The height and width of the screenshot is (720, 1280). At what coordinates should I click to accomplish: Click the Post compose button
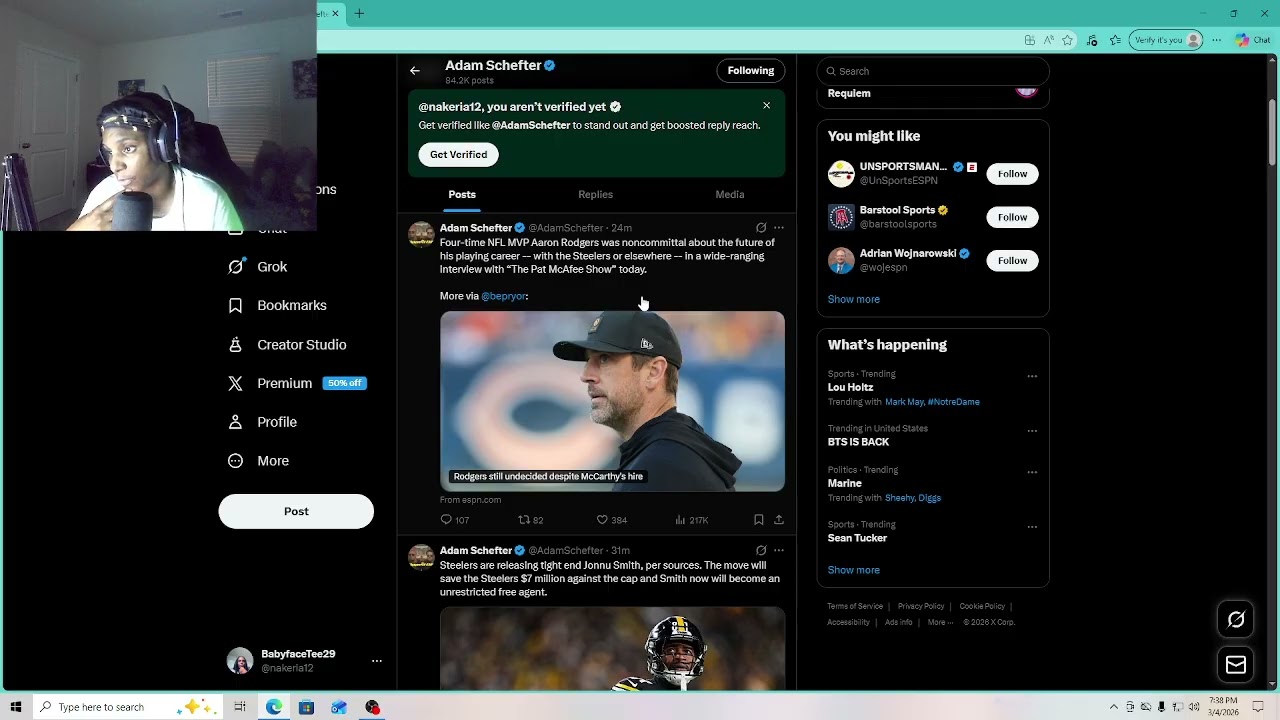pyautogui.click(x=296, y=511)
